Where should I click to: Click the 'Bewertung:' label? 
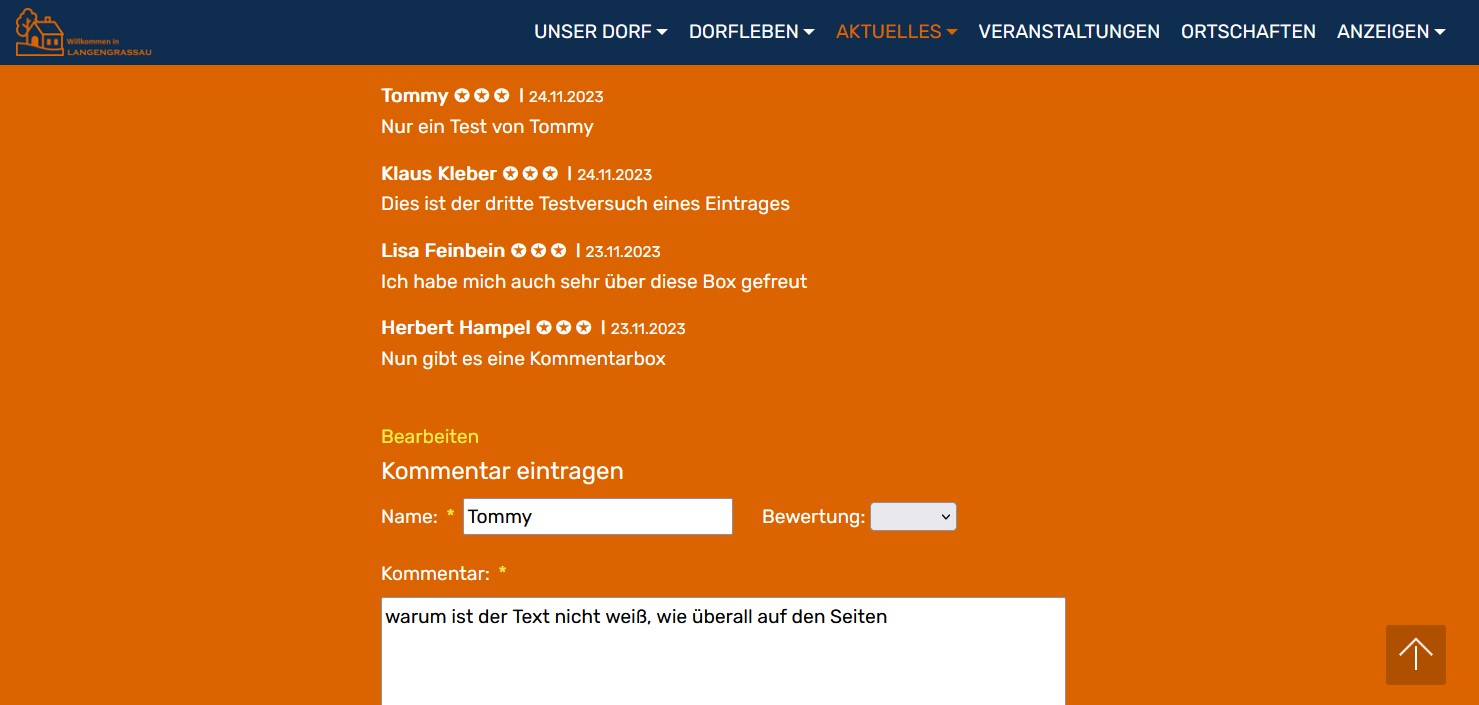click(x=813, y=517)
